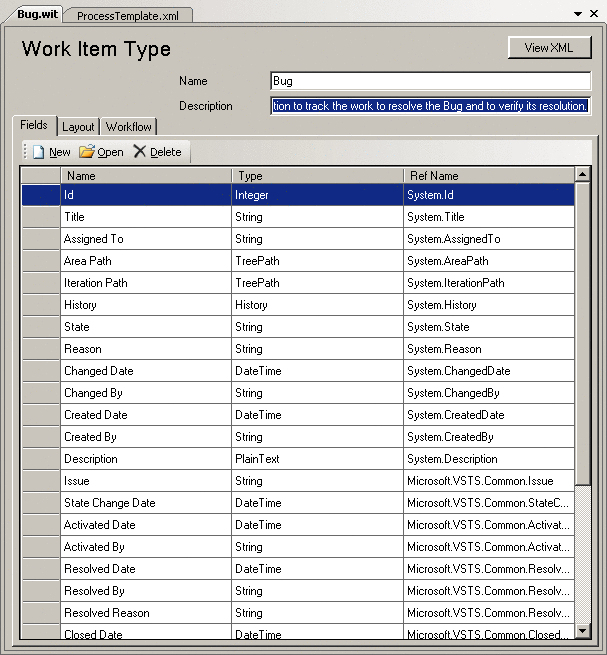607x655 pixels.
Task: Click the View XML button
Action: click(x=549, y=48)
